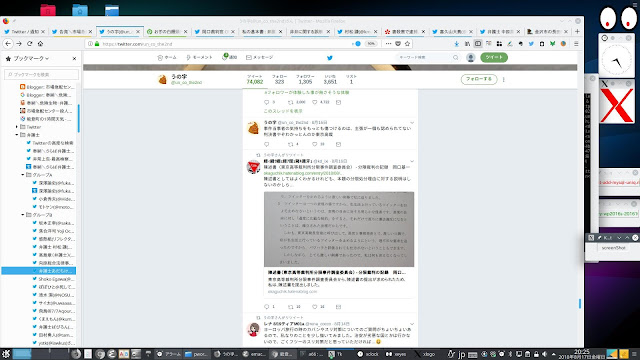640x360 pixels.
Task: Open the downloads arrow in the toolbar
Action: 456,44
